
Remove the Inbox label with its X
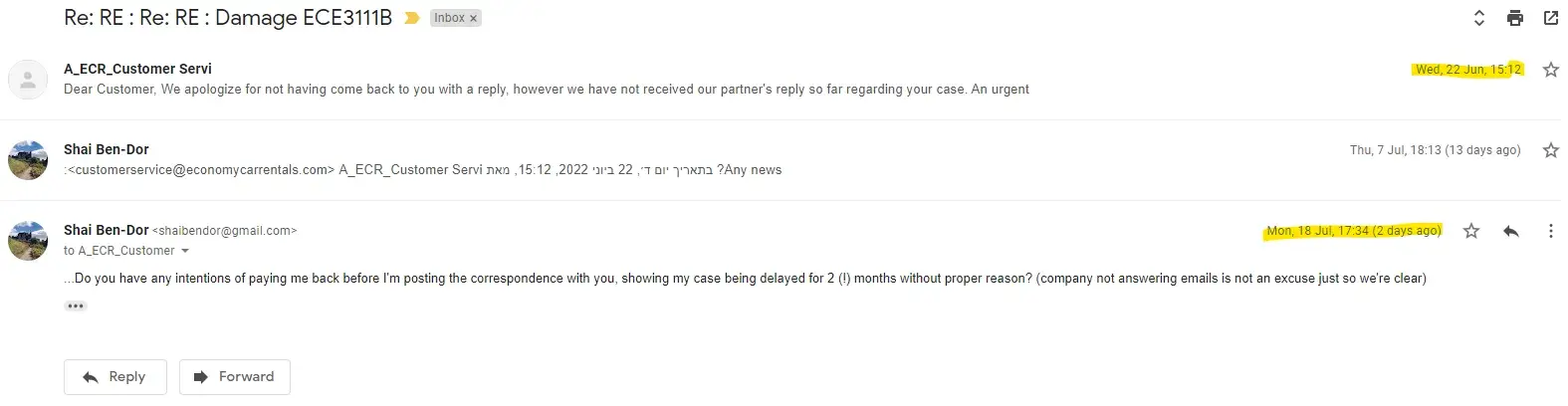474,19
